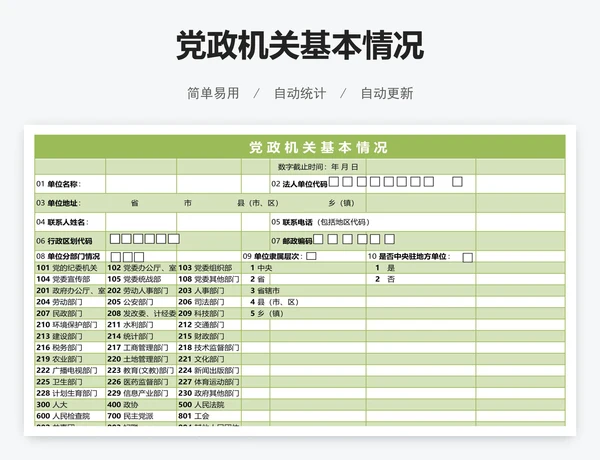Select the cell 218 技术监督部门
This screenshot has height=460, width=600.
pyautogui.click(x=209, y=347)
